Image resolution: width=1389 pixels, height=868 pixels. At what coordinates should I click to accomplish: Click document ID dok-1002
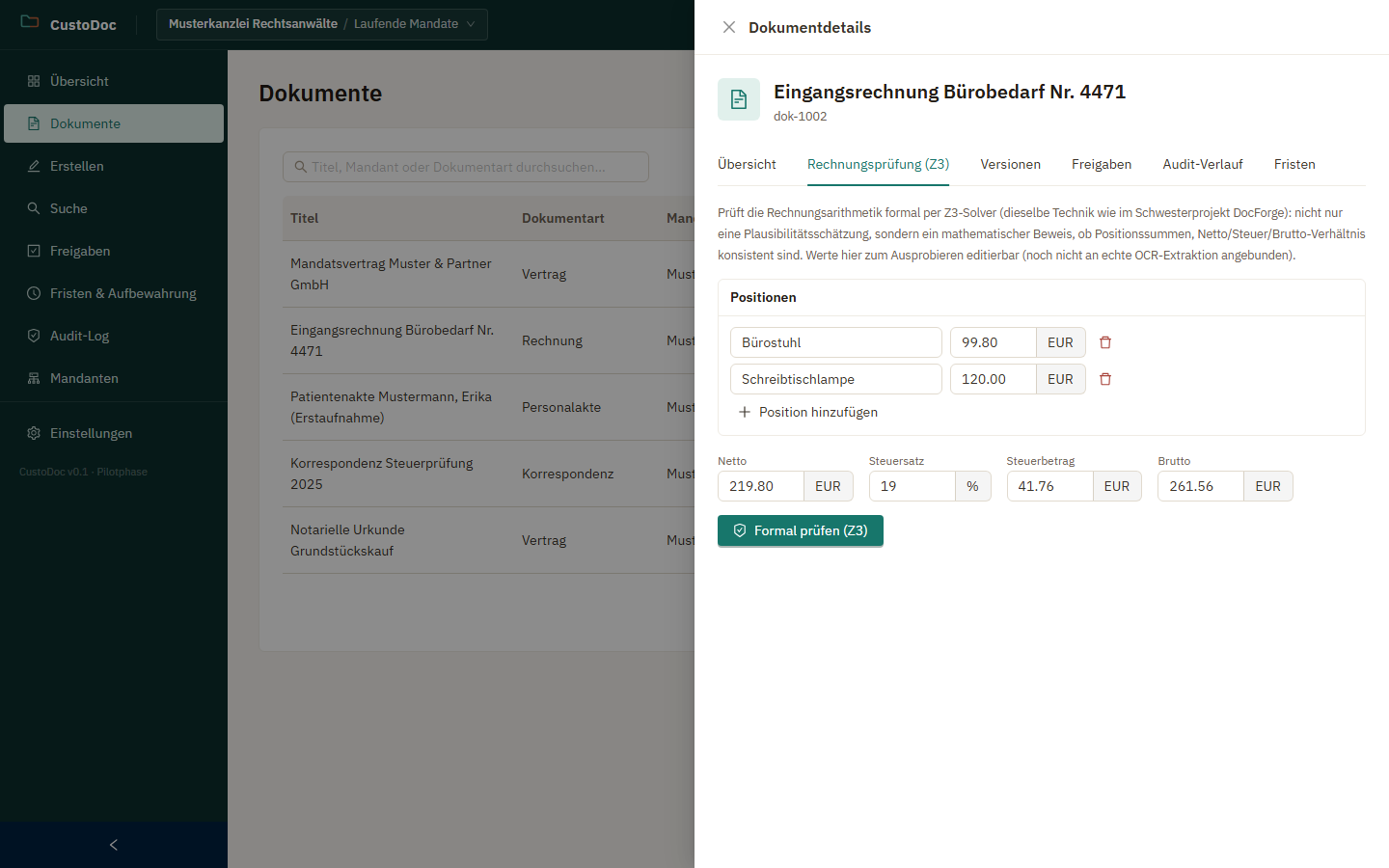tap(801, 116)
